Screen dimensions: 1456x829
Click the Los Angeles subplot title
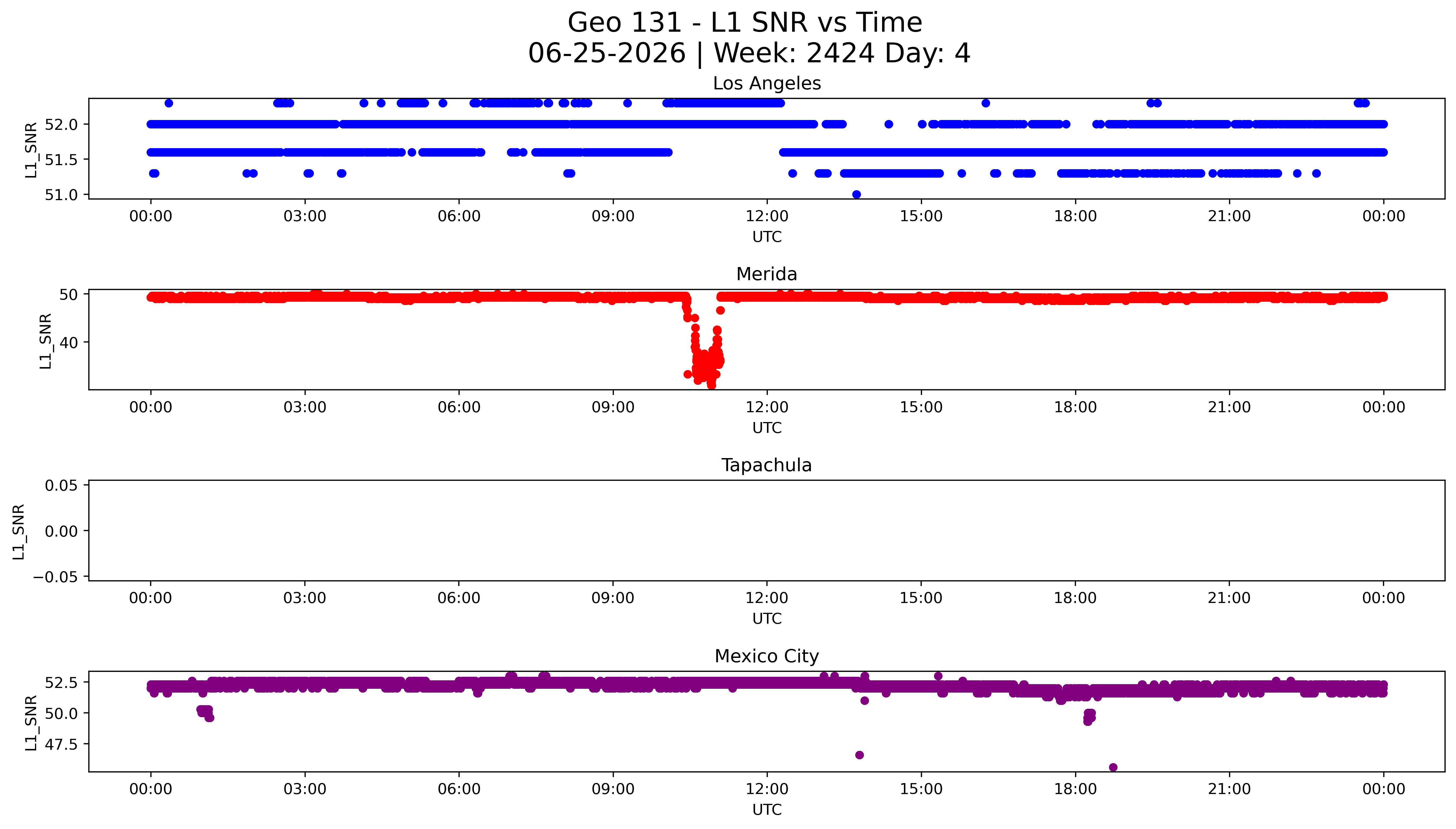tap(766, 83)
